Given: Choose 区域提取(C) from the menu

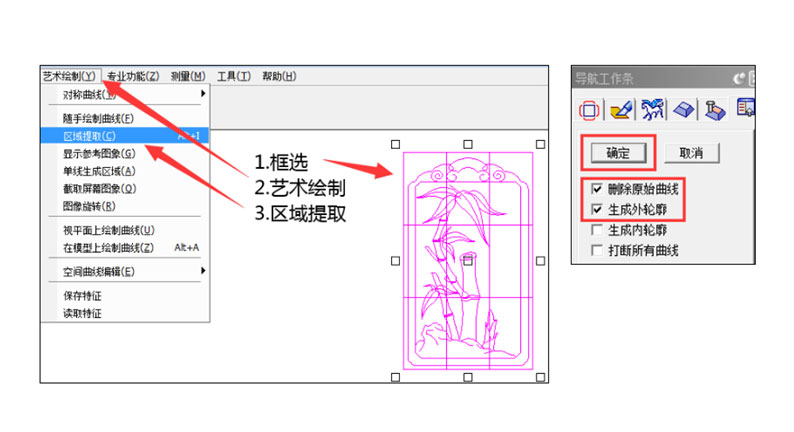Looking at the screenshot, I should pos(90,136).
